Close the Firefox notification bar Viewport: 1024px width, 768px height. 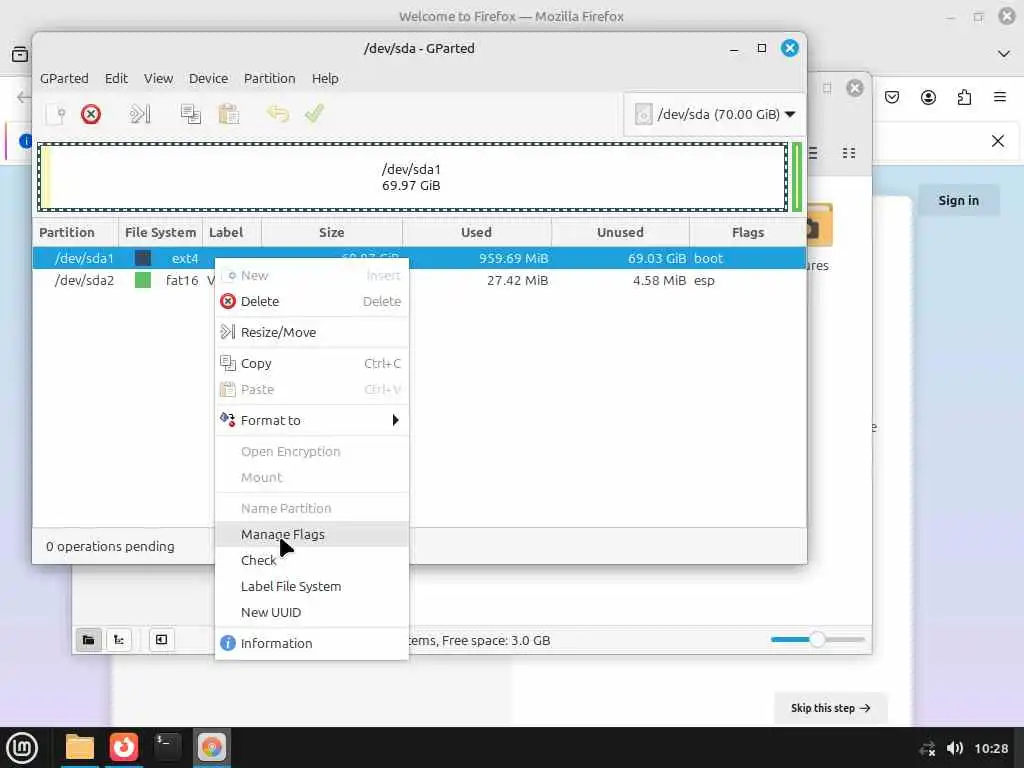click(x=997, y=141)
